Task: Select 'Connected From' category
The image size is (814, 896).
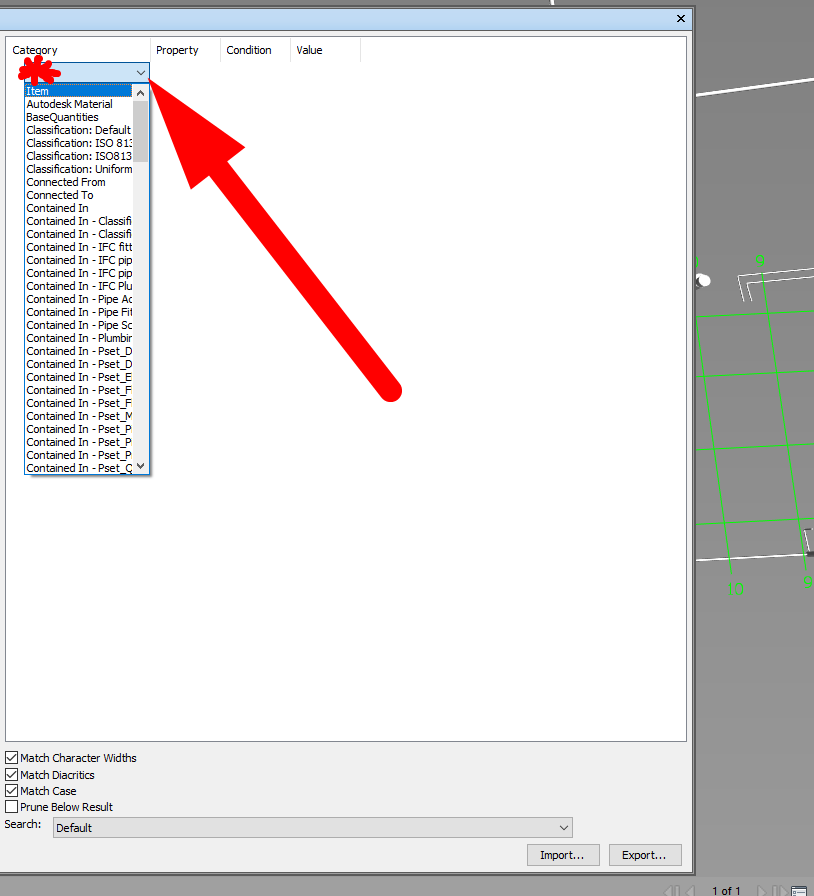Action: click(79, 182)
